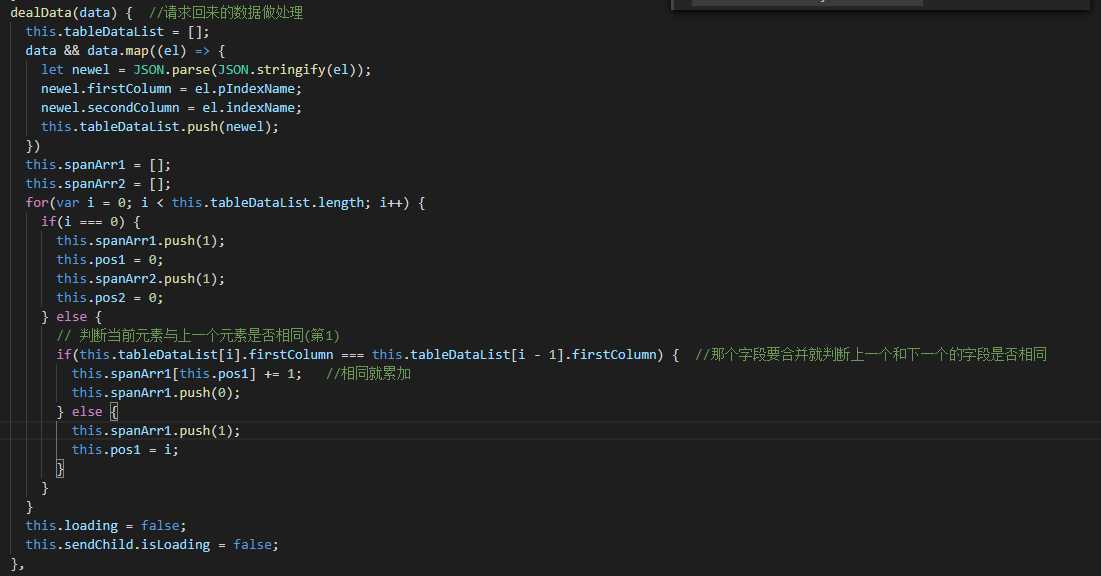The height and width of the screenshot is (576, 1101).
Task: Click the comment //请求回来的数据做处理
Action: click(226, 13)
